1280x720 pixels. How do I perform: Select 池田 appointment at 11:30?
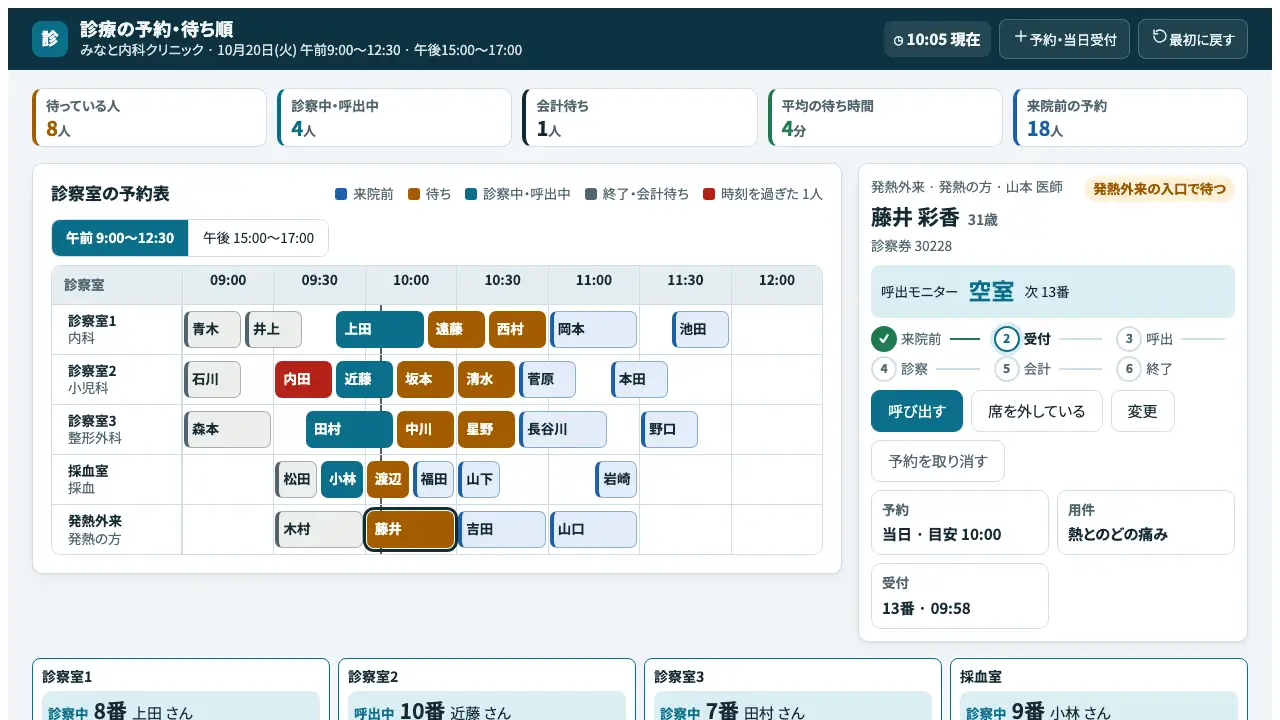coord(700,329)
